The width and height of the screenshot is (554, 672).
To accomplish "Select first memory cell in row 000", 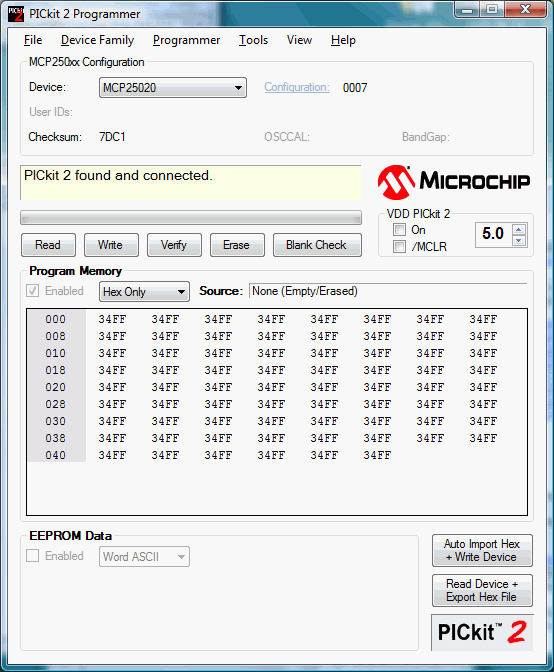I will pos(112,319).
